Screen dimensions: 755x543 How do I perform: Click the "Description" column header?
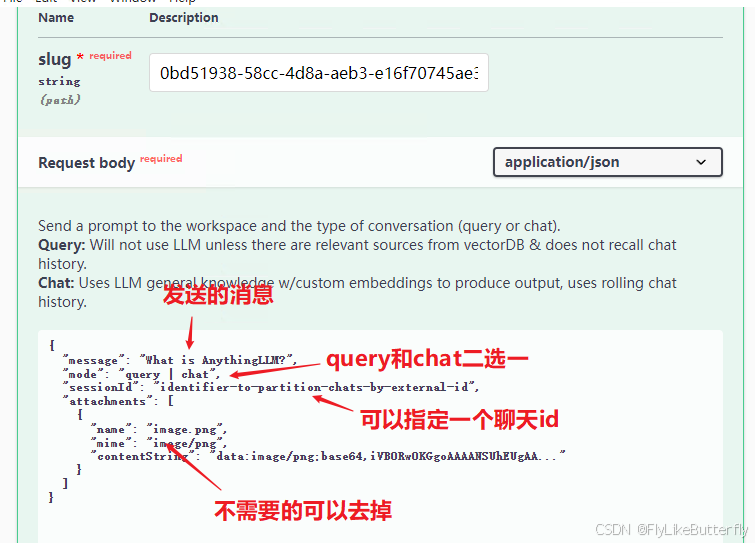(x=183, y=18)
